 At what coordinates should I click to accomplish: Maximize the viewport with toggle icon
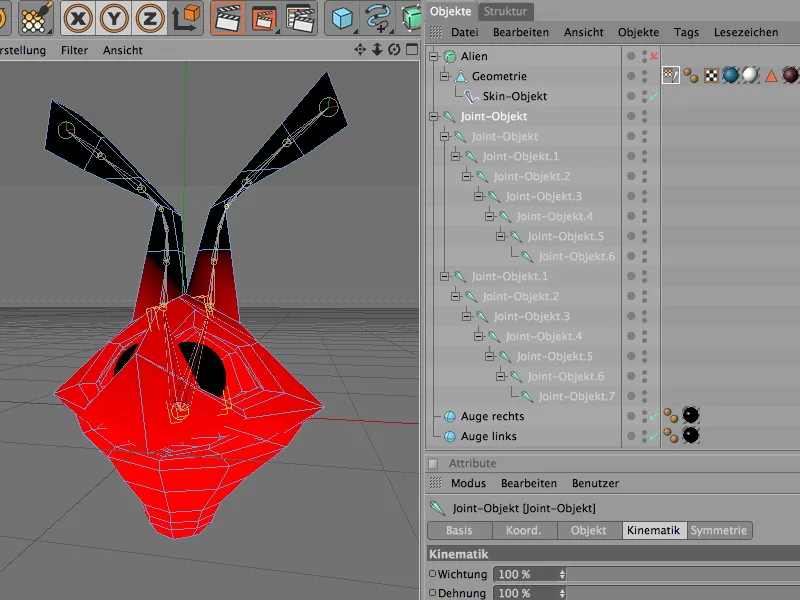(x=412, y=49)
